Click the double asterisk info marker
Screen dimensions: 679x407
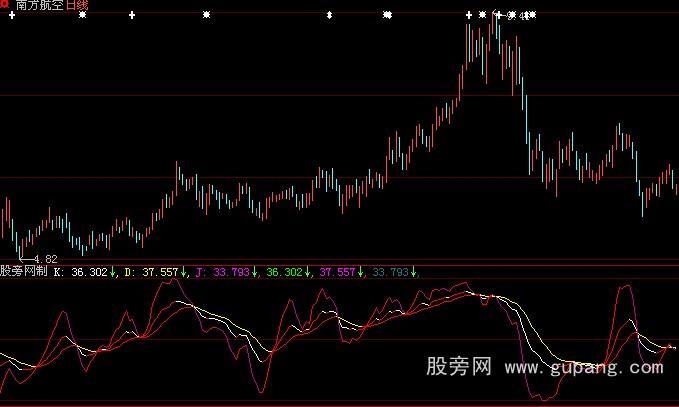pos(388,15)
